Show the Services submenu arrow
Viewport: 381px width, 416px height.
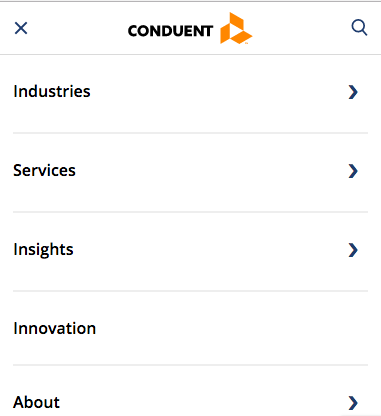point(353,171)
